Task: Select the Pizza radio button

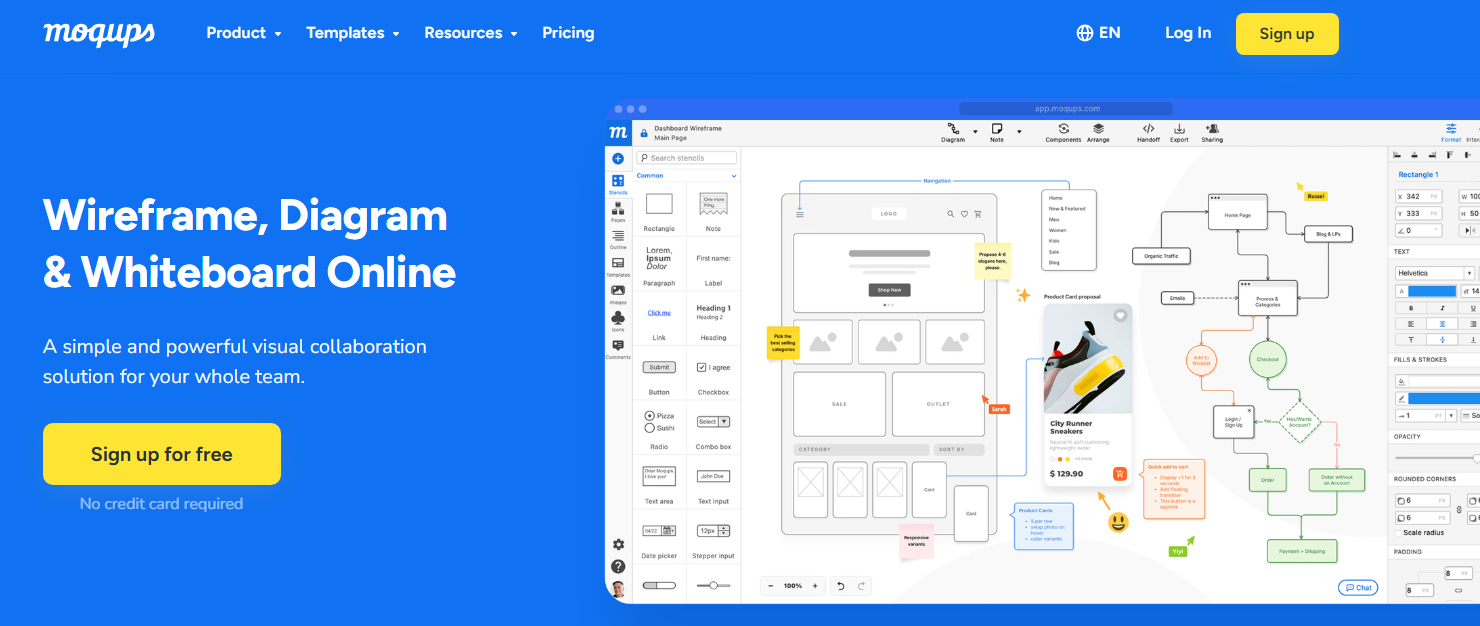Action: (649, 415)
